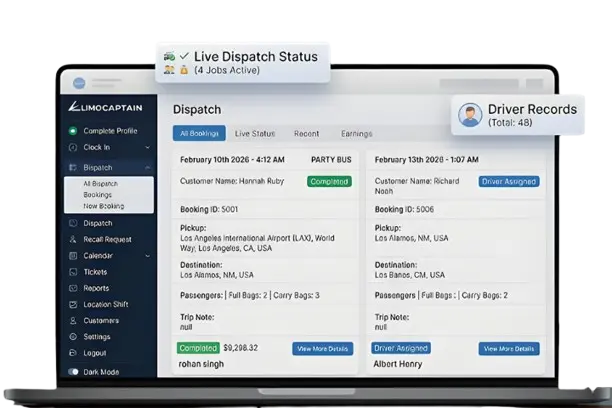Click the Location Shift icon
The height and width of the screenshot is (408, 612).
(72, 304)
